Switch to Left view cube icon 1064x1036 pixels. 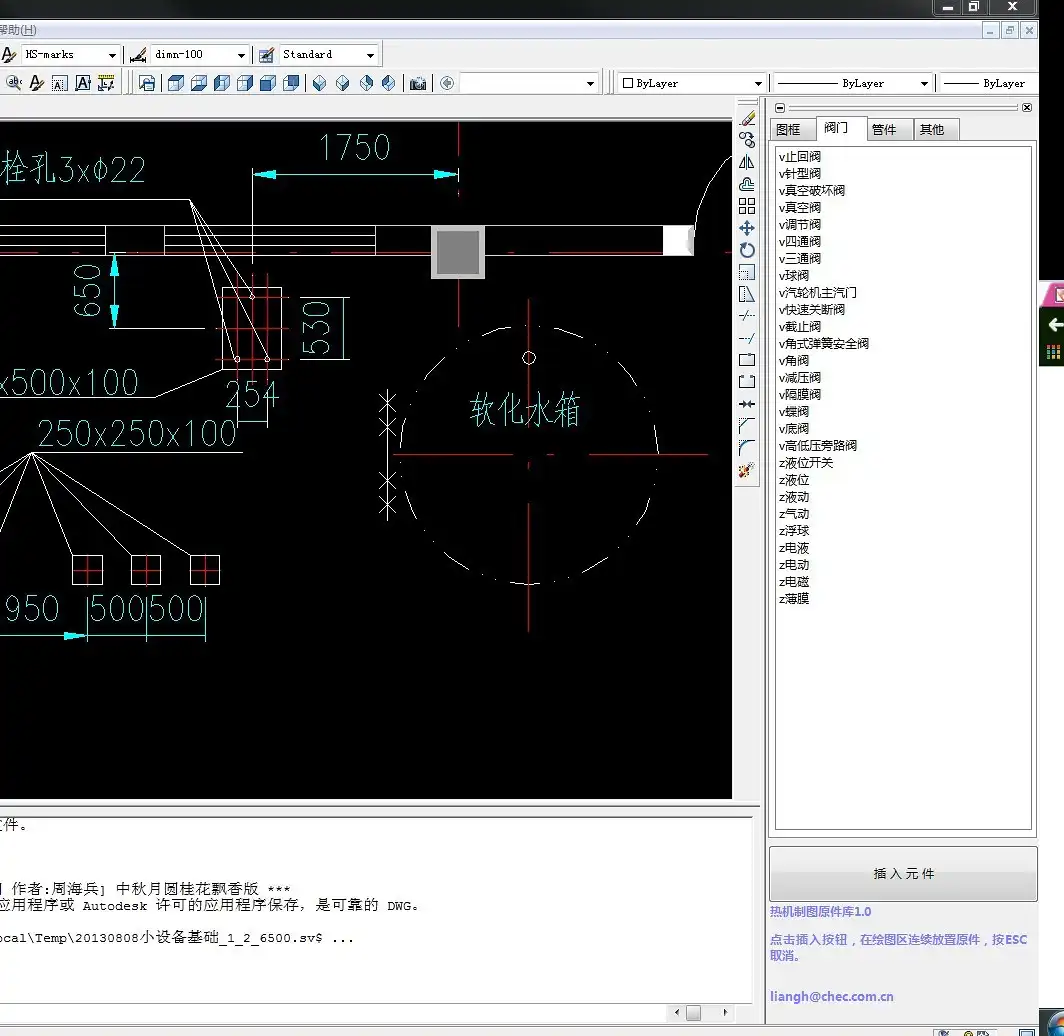222,83
